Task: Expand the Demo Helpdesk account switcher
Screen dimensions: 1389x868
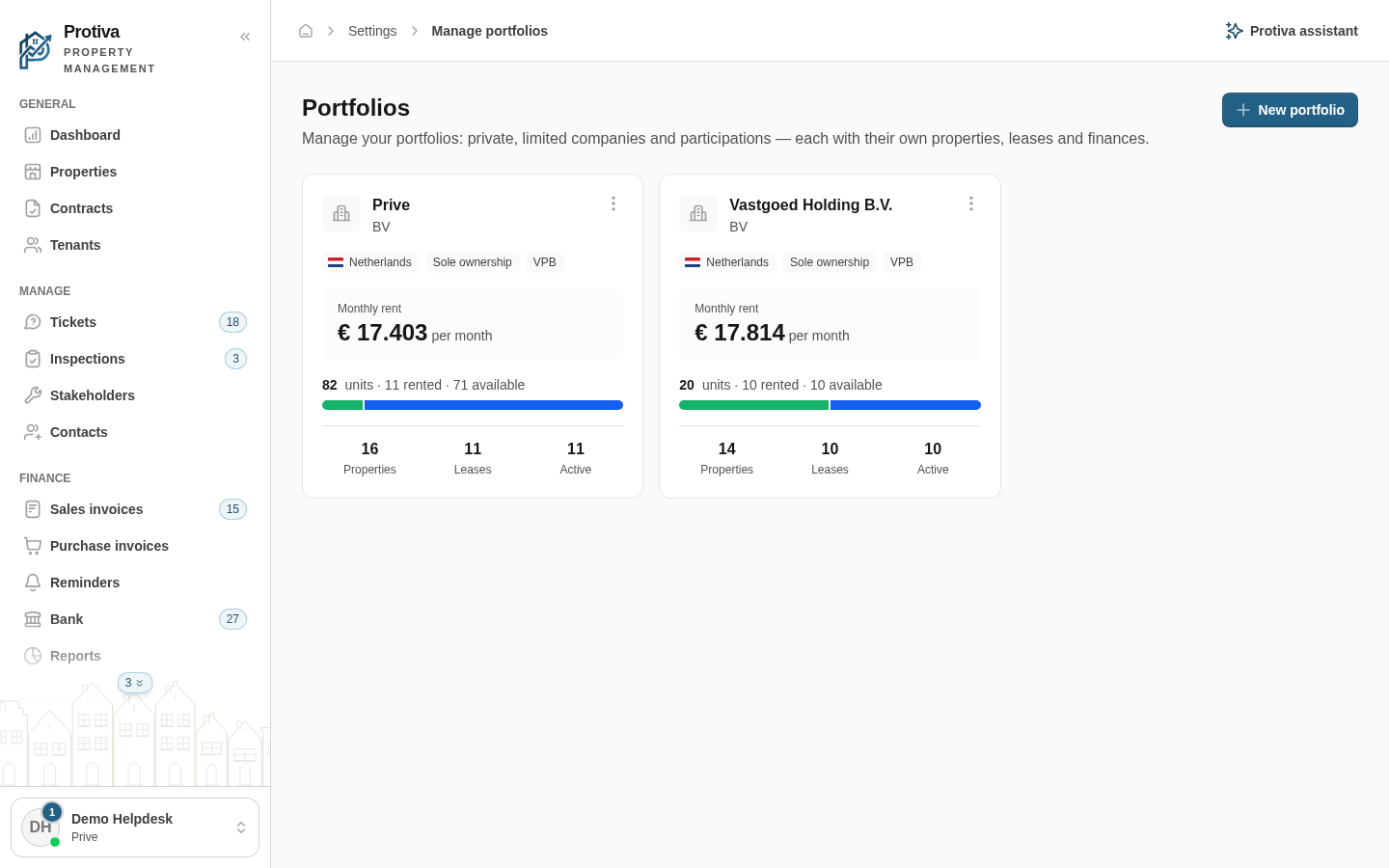Action: (135, 827)
